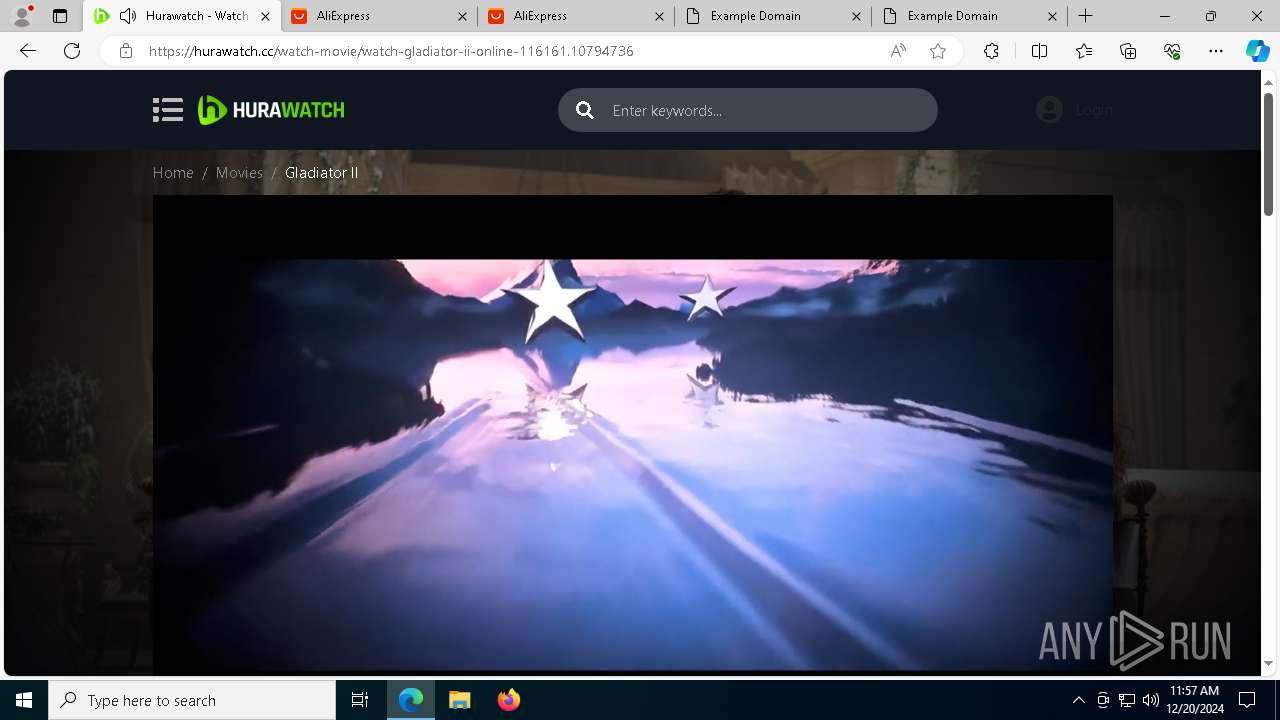This screenshot has height=720, width=1280.
Task: Show hidden system tray icons
Action: pos(1078,700)
